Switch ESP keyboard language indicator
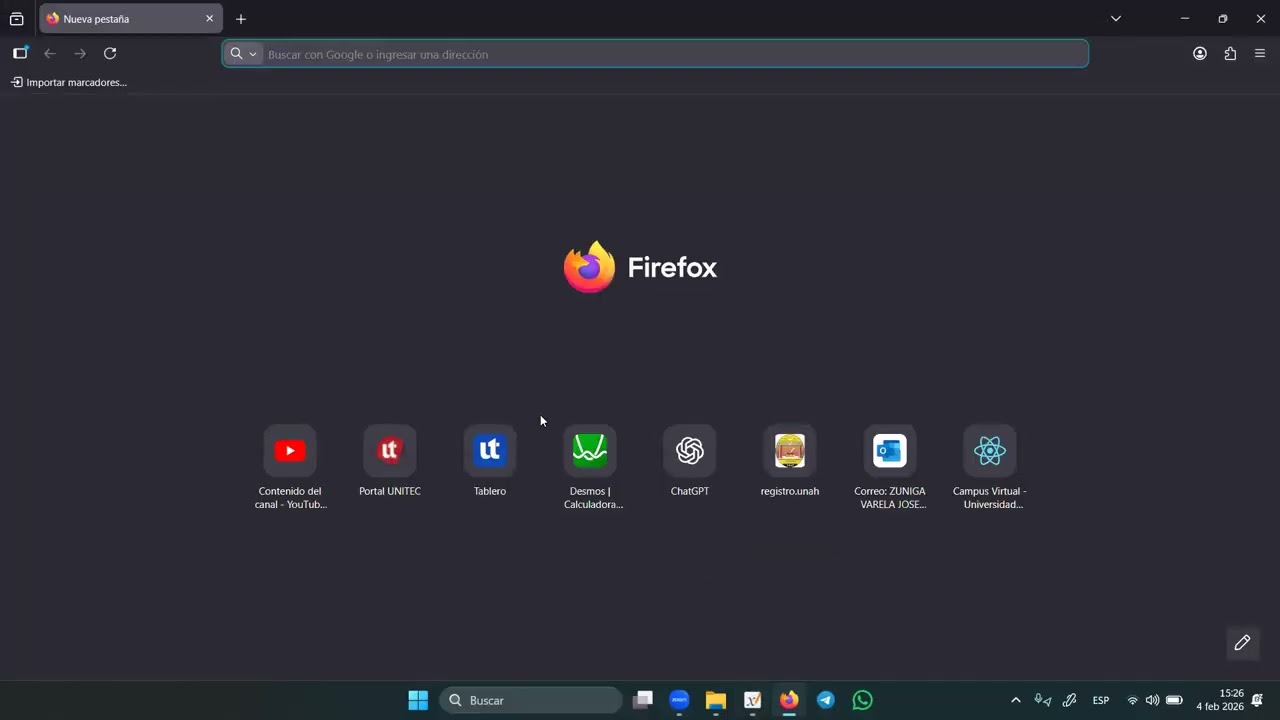Viewport: 1280px width, 720px height. [1101, 700]
